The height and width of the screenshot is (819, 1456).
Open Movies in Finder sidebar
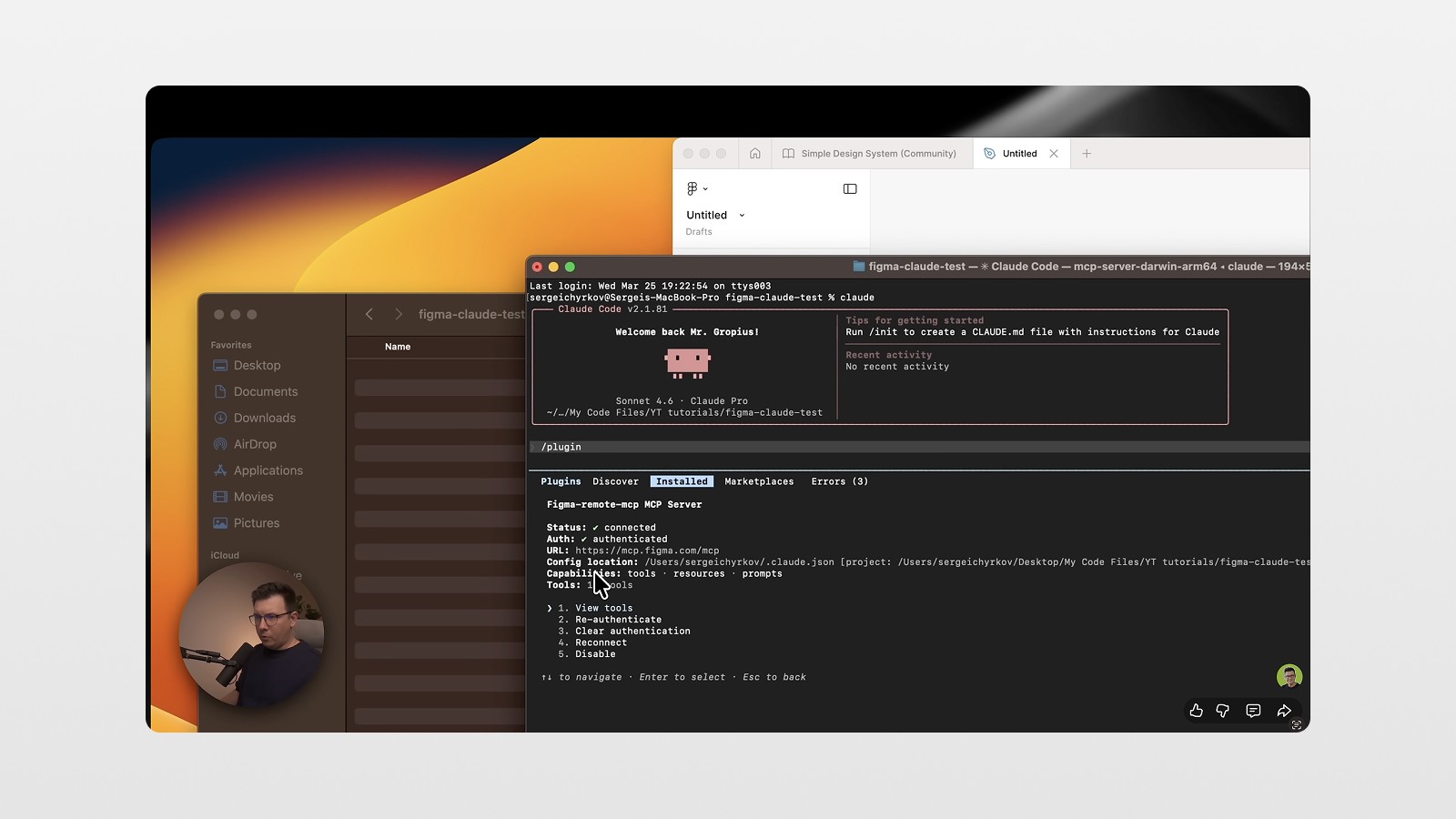pos(243,497)
